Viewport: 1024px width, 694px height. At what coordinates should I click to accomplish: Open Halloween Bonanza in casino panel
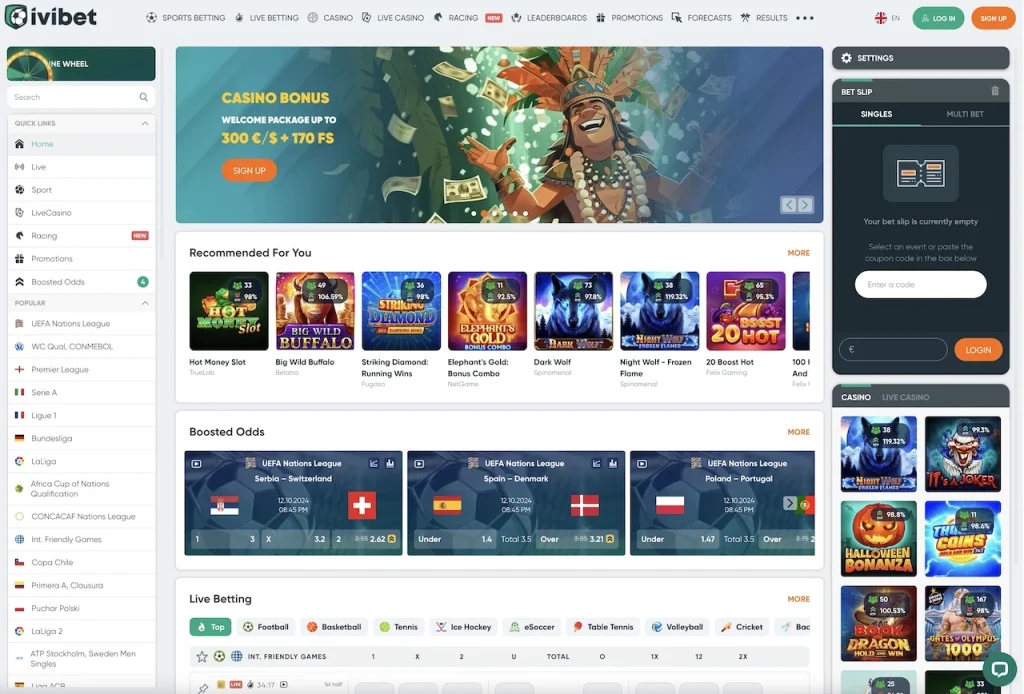[x=878, y=539]
